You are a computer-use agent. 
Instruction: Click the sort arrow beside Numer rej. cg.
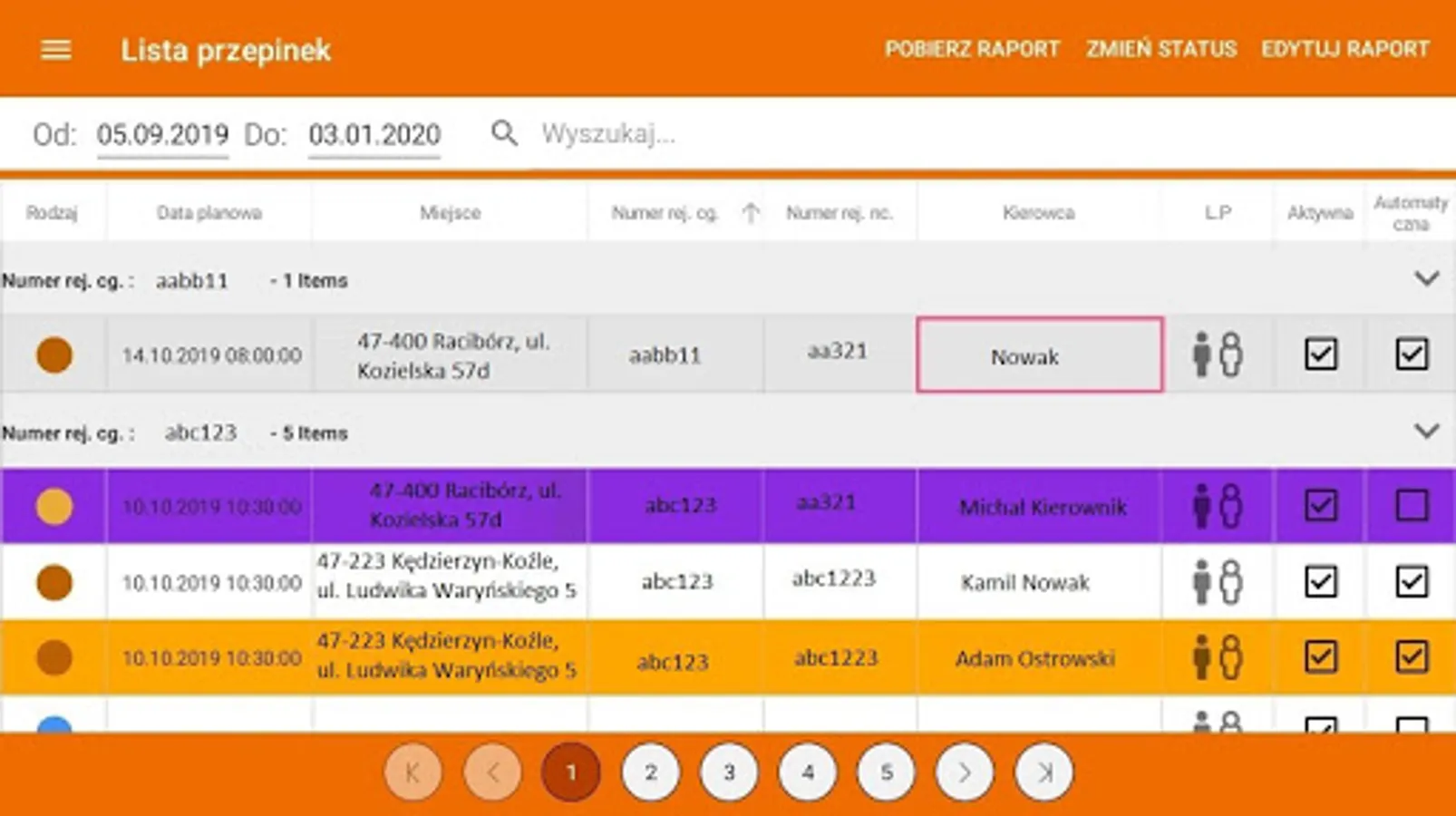point(750,213)
